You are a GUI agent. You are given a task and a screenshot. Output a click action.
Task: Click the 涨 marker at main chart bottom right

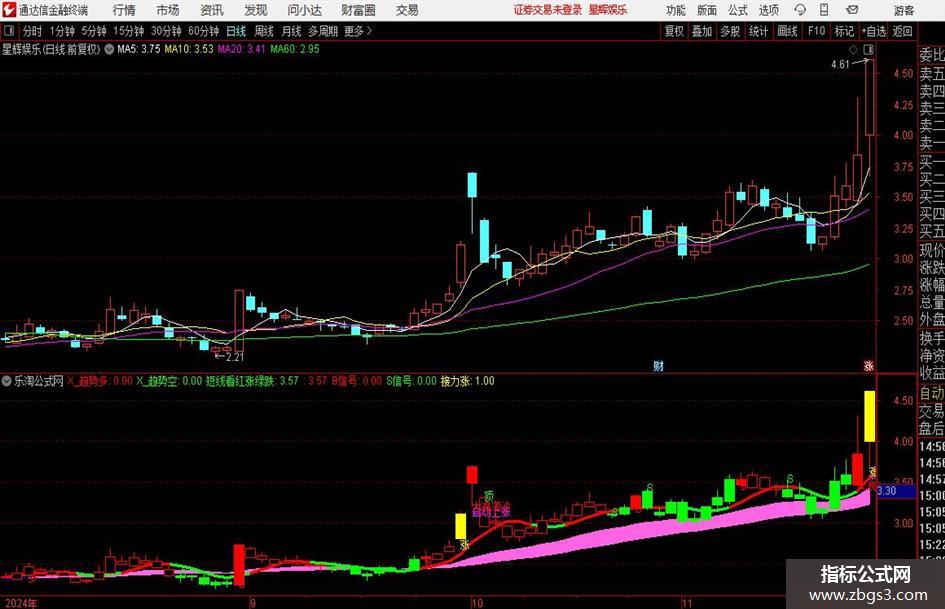point(868,366)
